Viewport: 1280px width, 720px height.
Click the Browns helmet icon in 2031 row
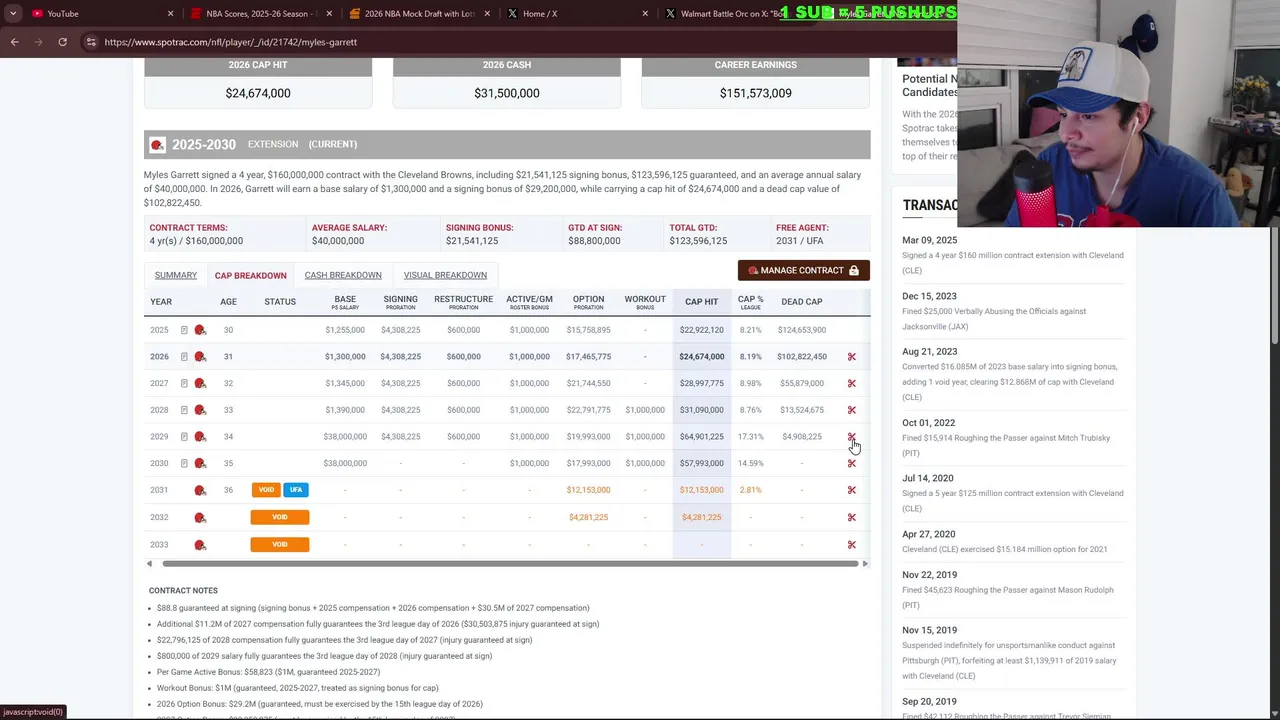tap(200, 490)
